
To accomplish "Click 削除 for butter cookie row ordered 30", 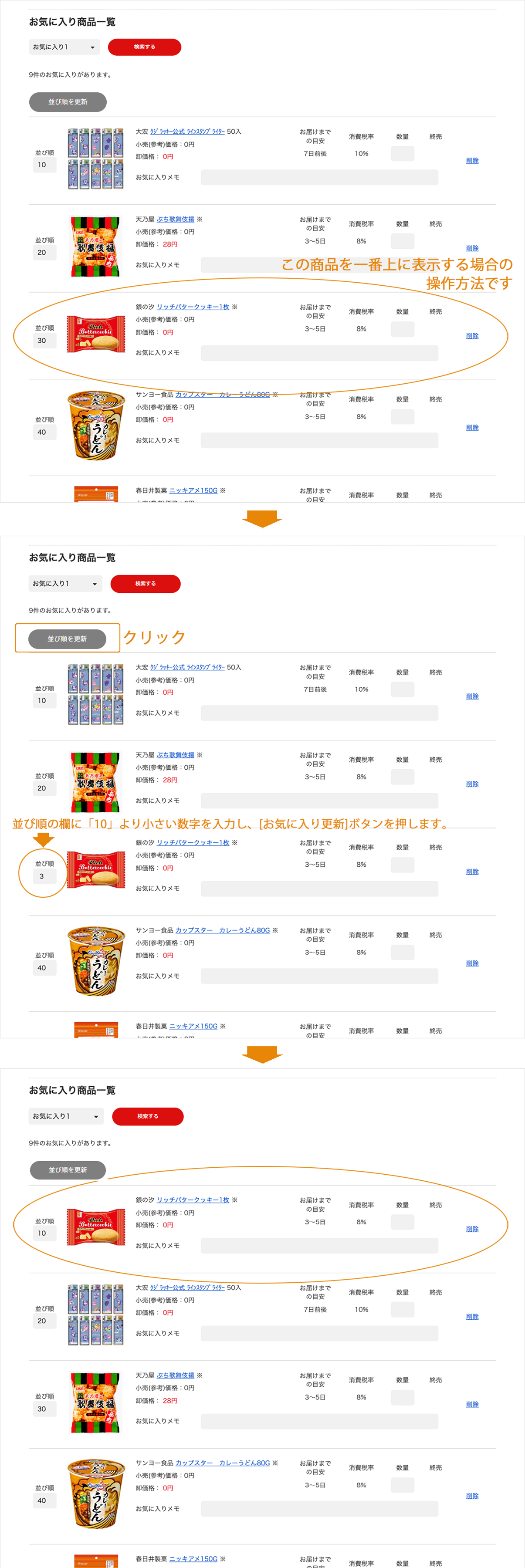I will [472, 336].
